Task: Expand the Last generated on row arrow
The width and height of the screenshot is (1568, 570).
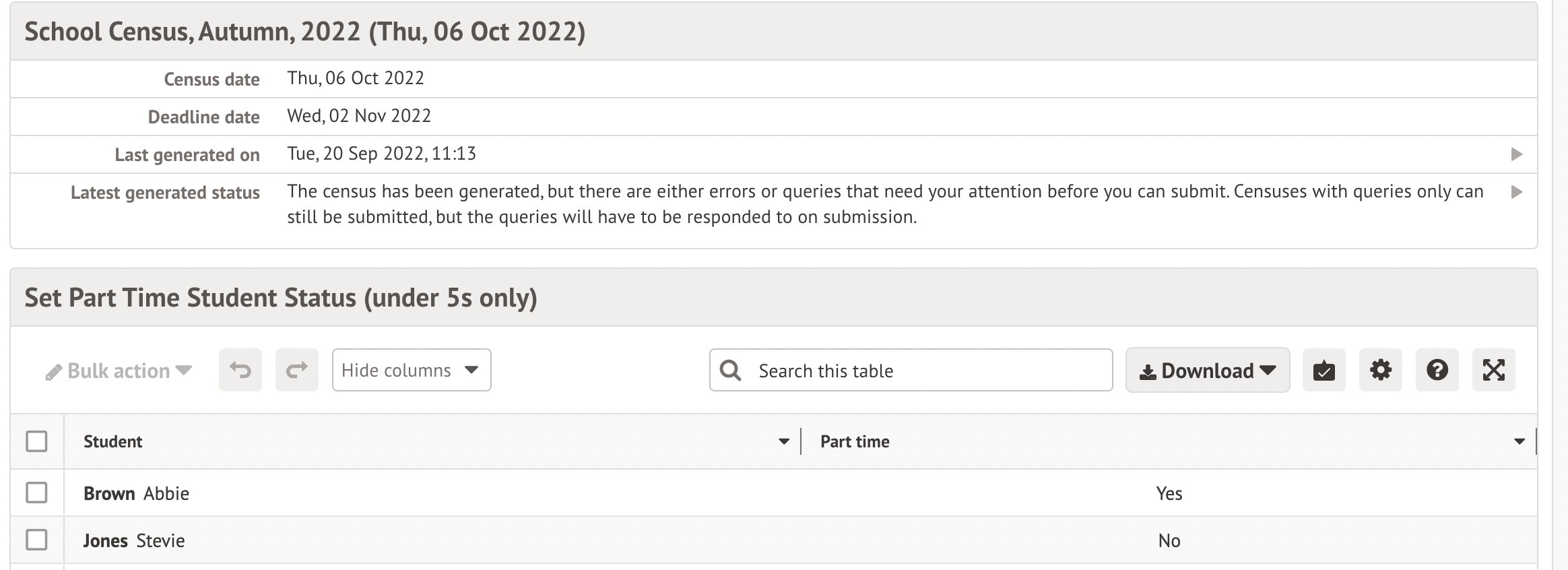Action: point(1517,154)
